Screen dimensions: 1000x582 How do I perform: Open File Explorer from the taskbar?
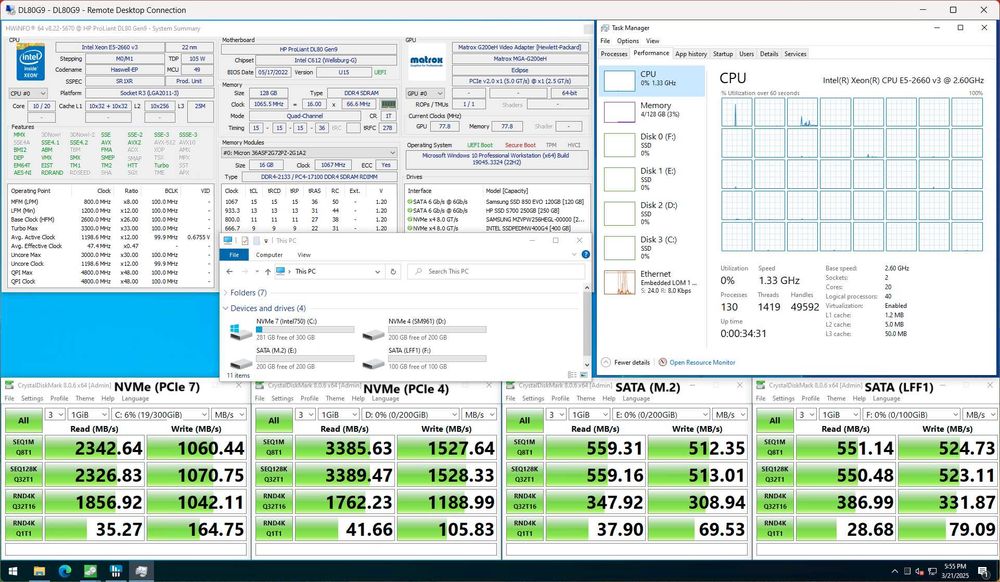pyautogui.click(x=39, y=571)
